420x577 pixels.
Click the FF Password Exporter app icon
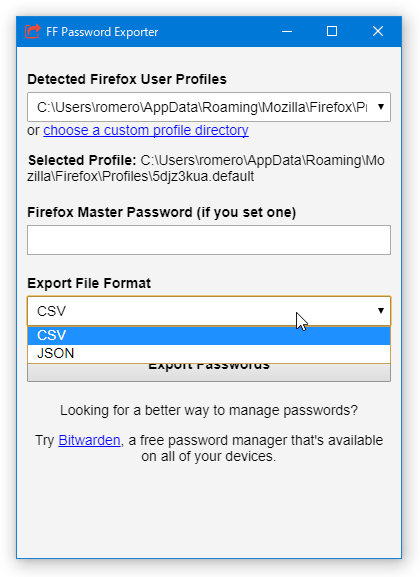pos(32,31)
